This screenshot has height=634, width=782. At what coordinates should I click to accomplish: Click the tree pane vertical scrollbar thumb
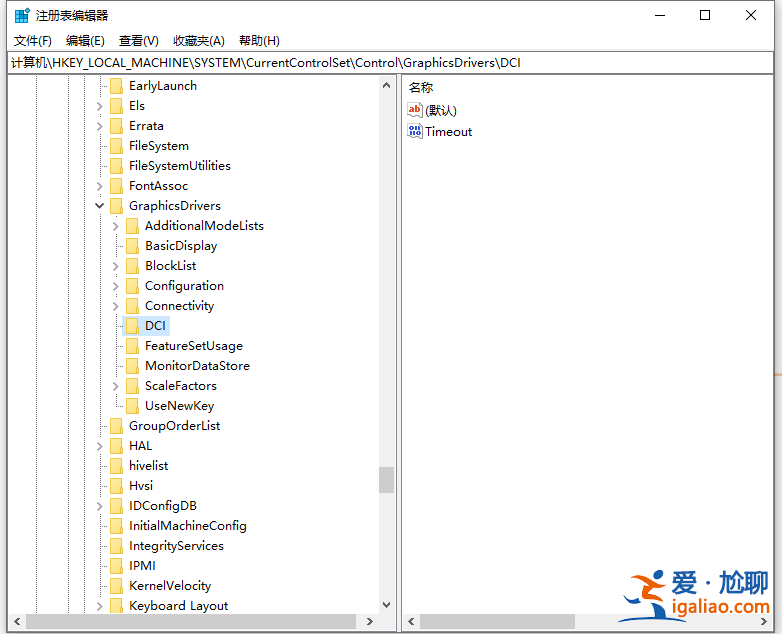coord(387,480)
